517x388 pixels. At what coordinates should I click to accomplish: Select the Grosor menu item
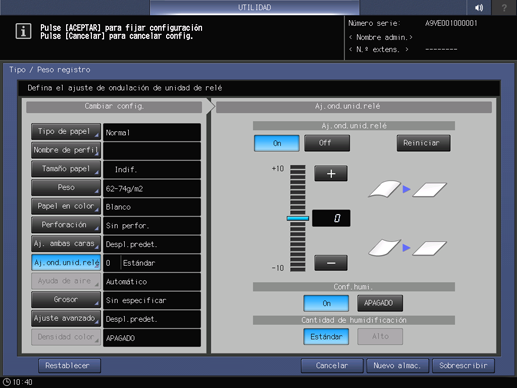click(66, 300)
